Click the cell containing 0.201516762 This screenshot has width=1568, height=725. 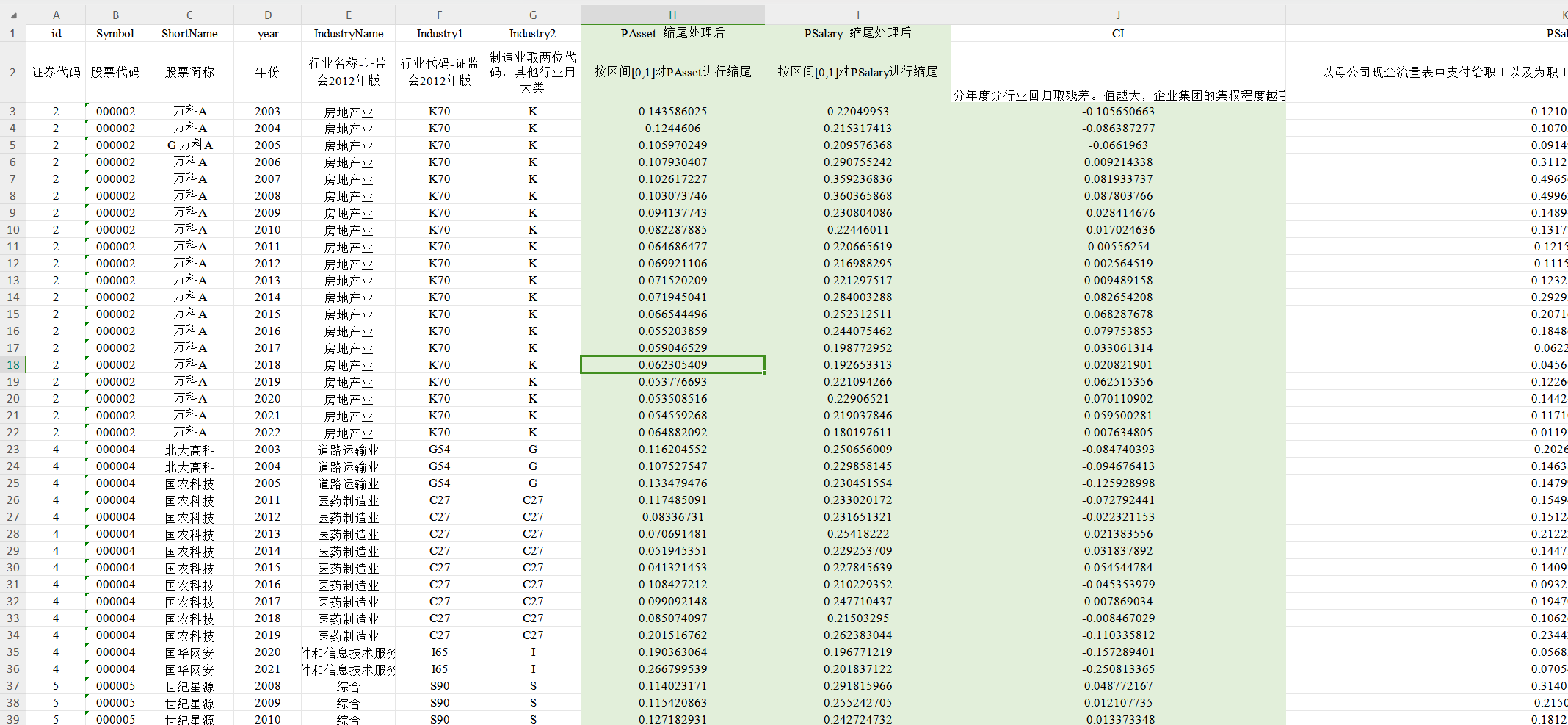672,635
